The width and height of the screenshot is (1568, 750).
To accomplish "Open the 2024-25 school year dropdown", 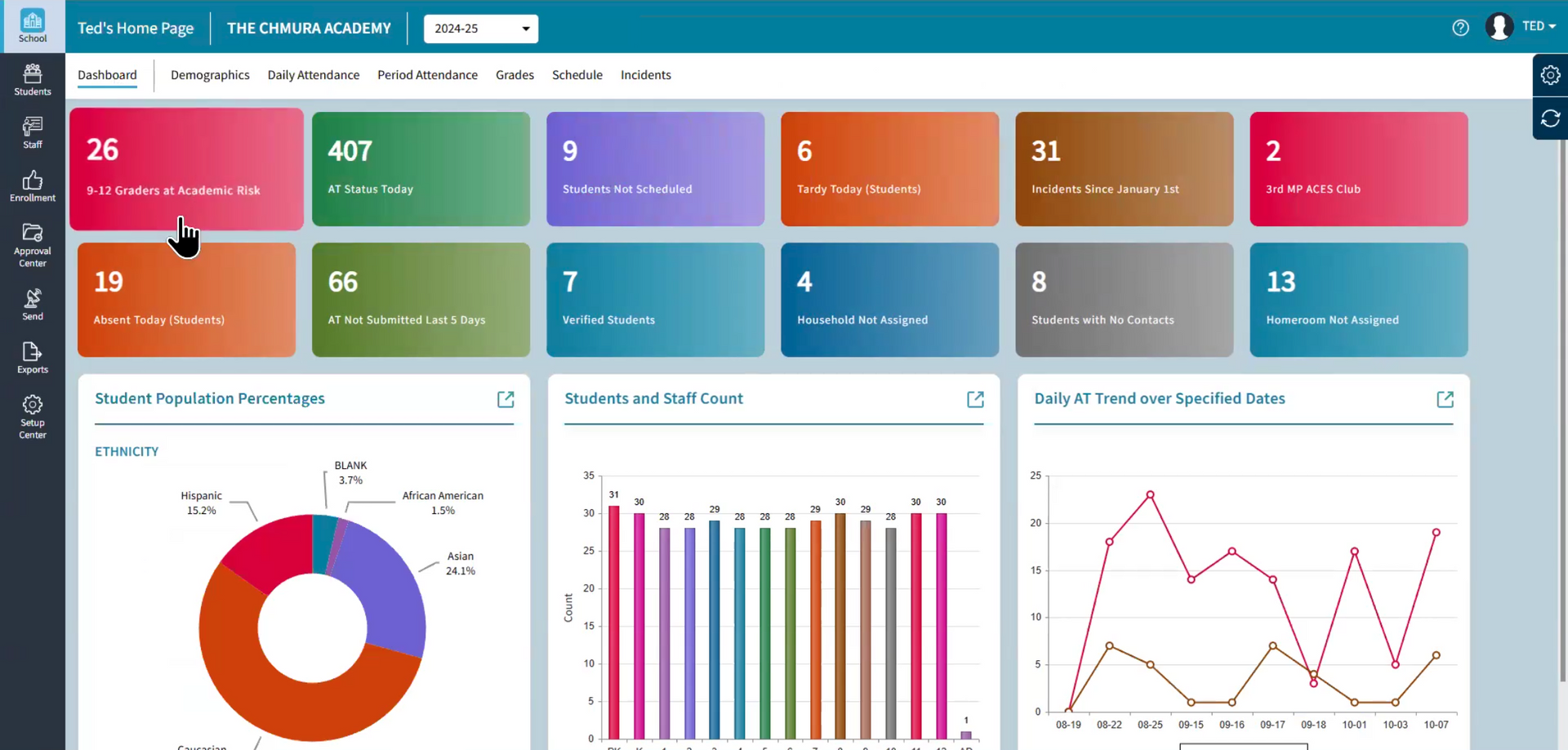I will pyautogui.click(x=480, y=29).
